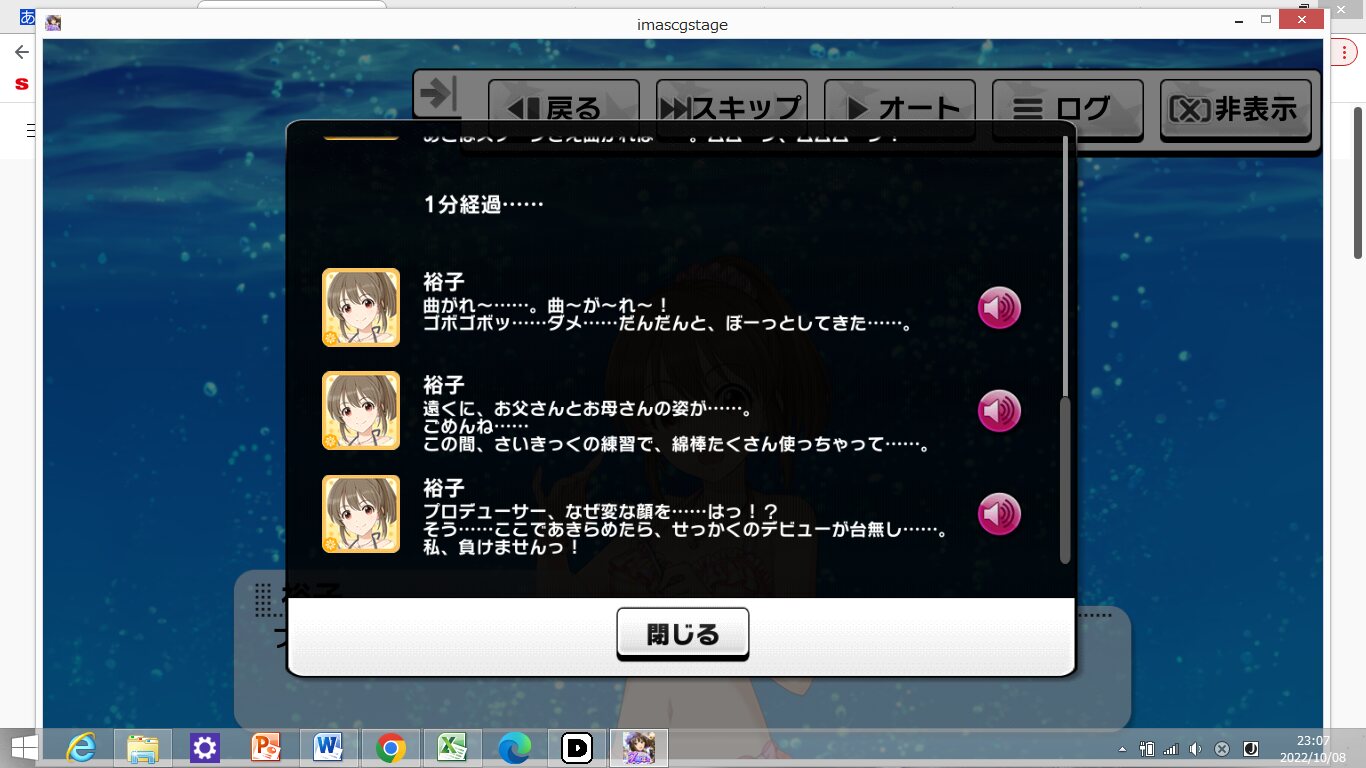Click the imascgstage window title icon
1366x768 pixels.
coord(54,23)
